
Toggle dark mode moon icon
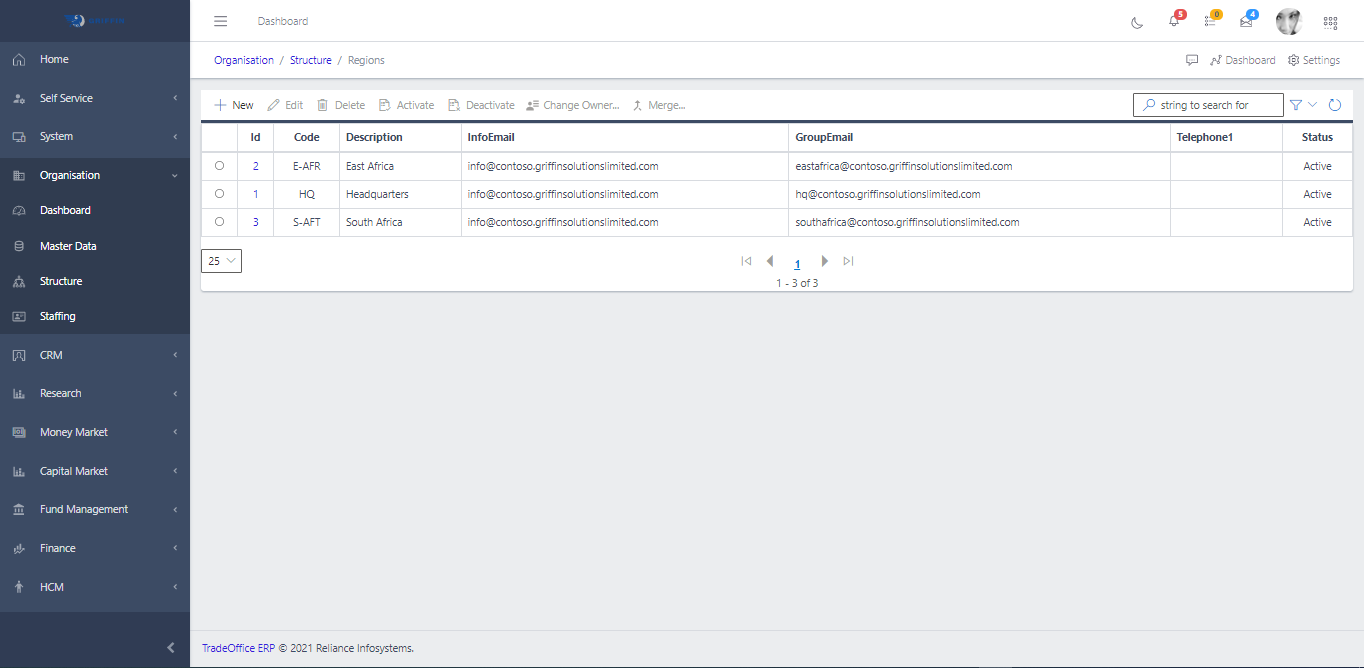point(1137,22)
